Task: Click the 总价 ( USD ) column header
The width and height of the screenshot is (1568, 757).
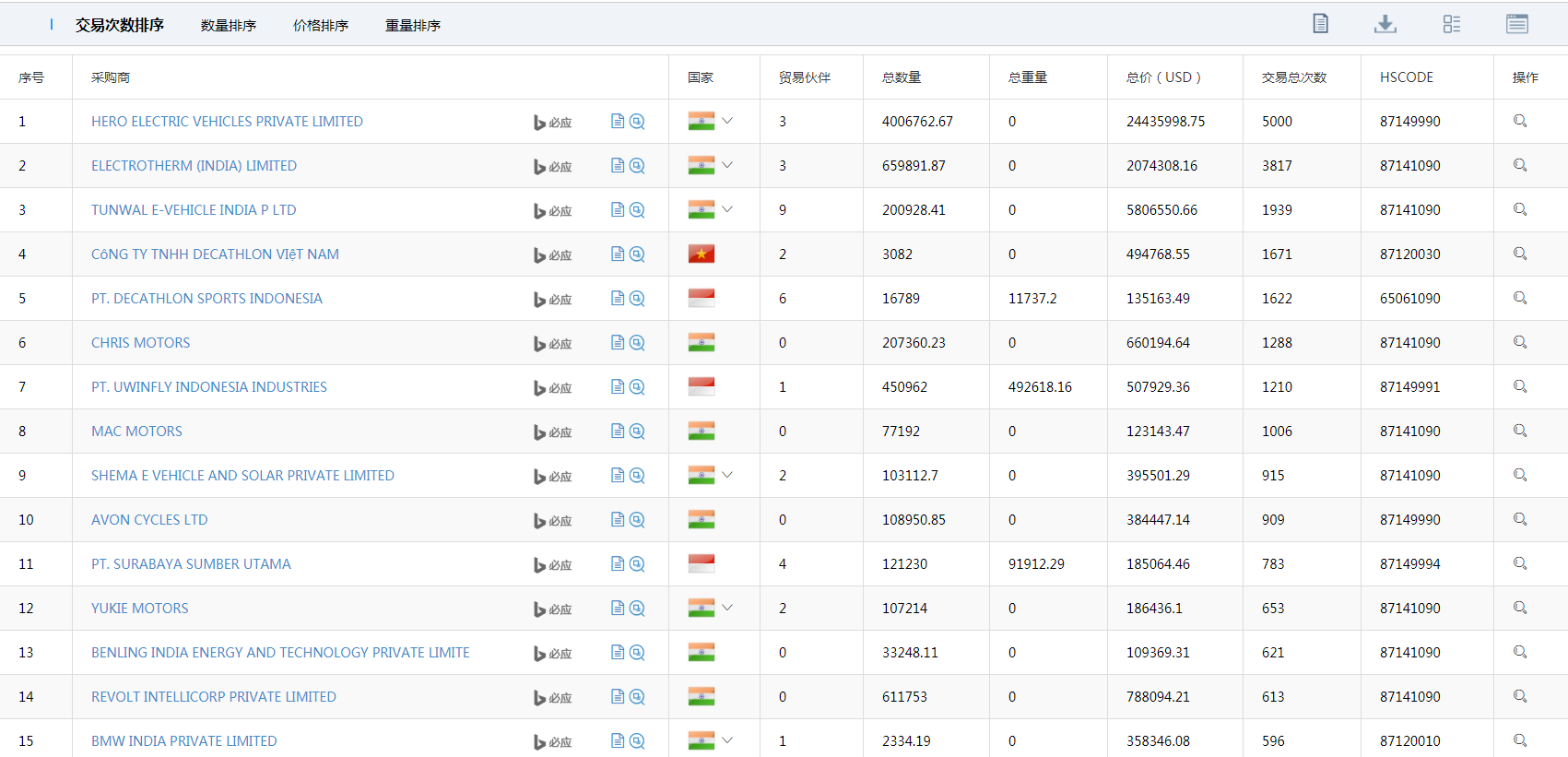Action: point(1163,77)
